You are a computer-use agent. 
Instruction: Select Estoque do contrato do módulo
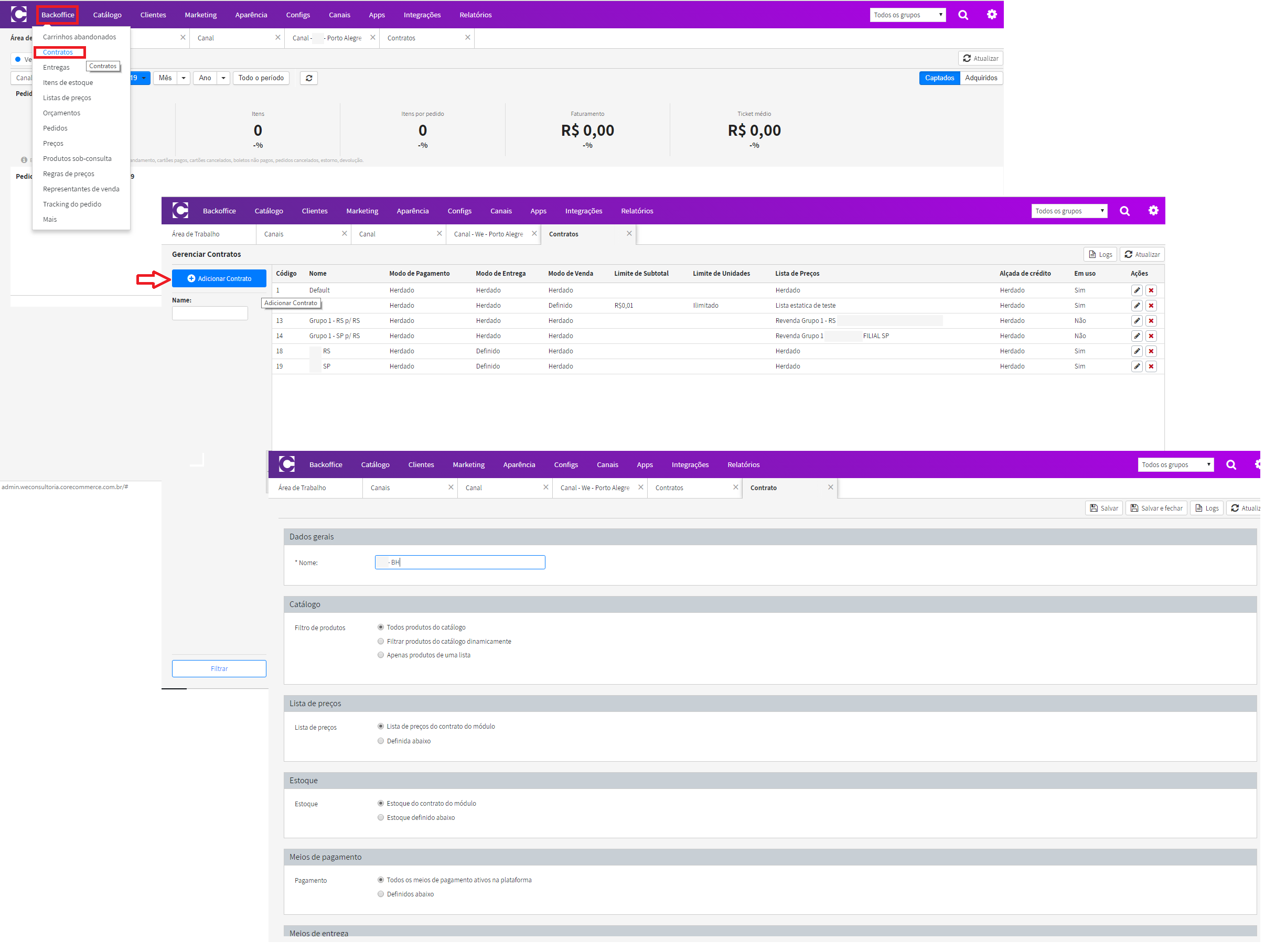[381, 804]
